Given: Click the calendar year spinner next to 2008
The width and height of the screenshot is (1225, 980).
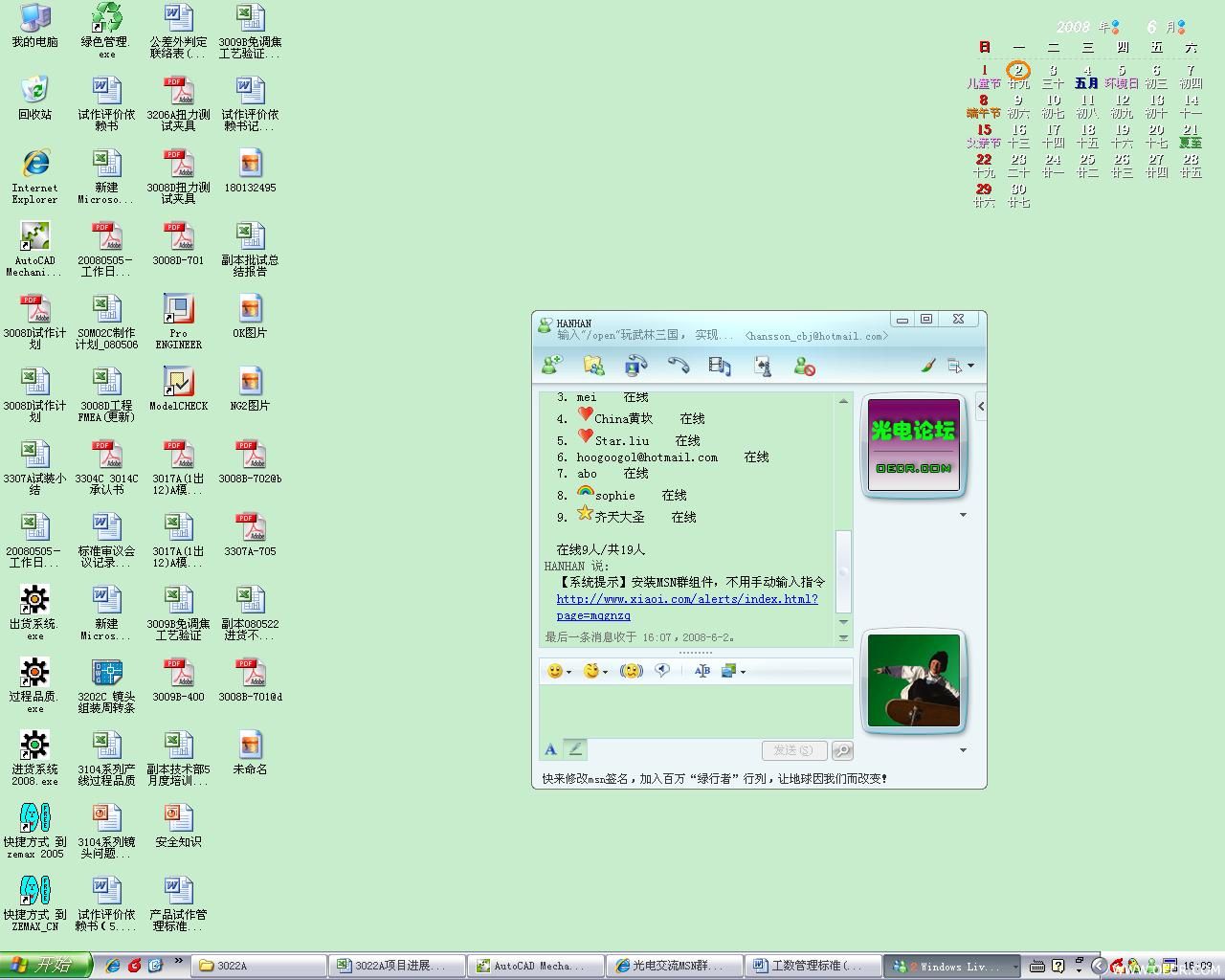Looking at the screenshot, I should point(1114,27).
